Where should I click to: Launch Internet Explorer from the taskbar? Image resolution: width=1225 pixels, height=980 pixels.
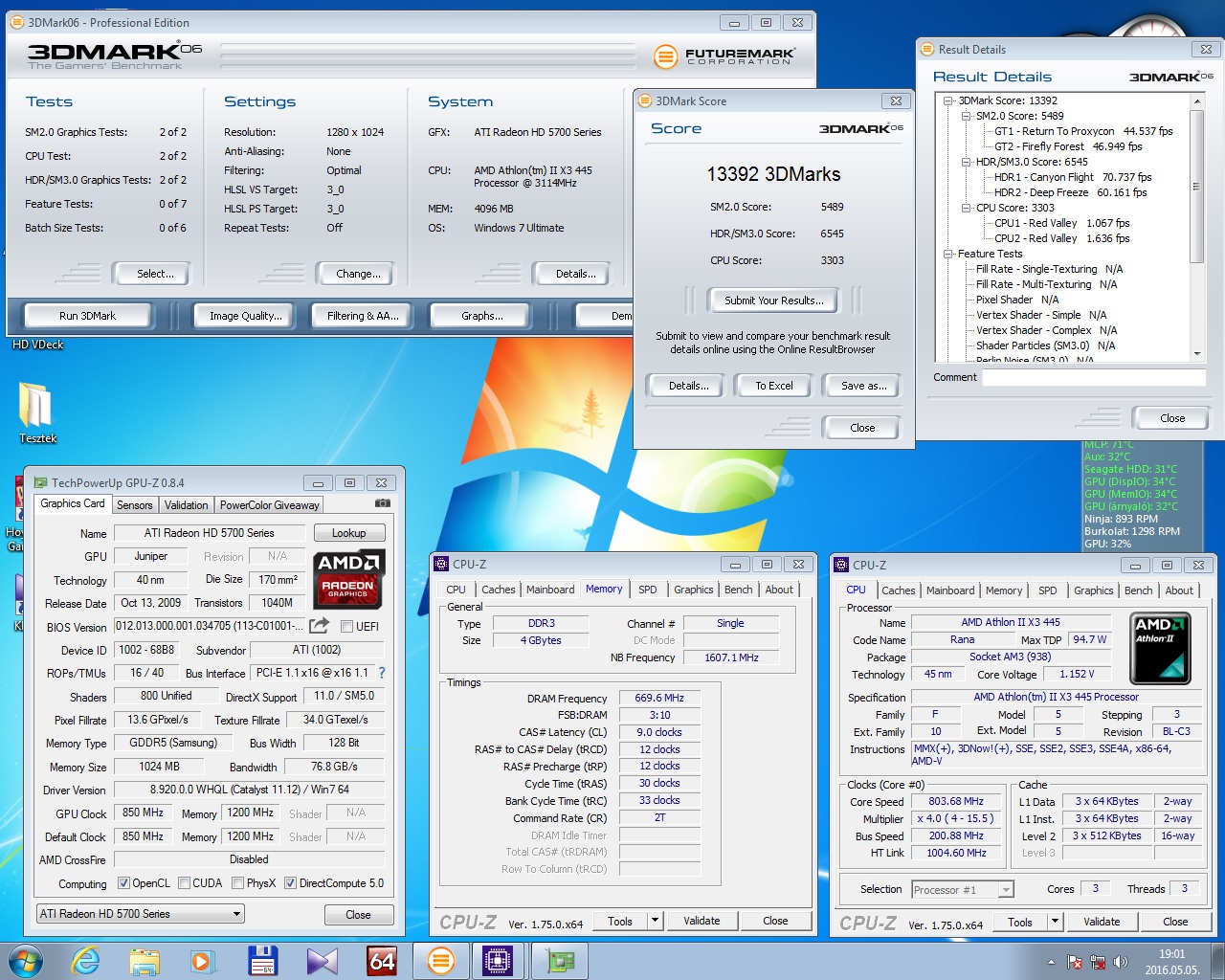pos(86,961)
